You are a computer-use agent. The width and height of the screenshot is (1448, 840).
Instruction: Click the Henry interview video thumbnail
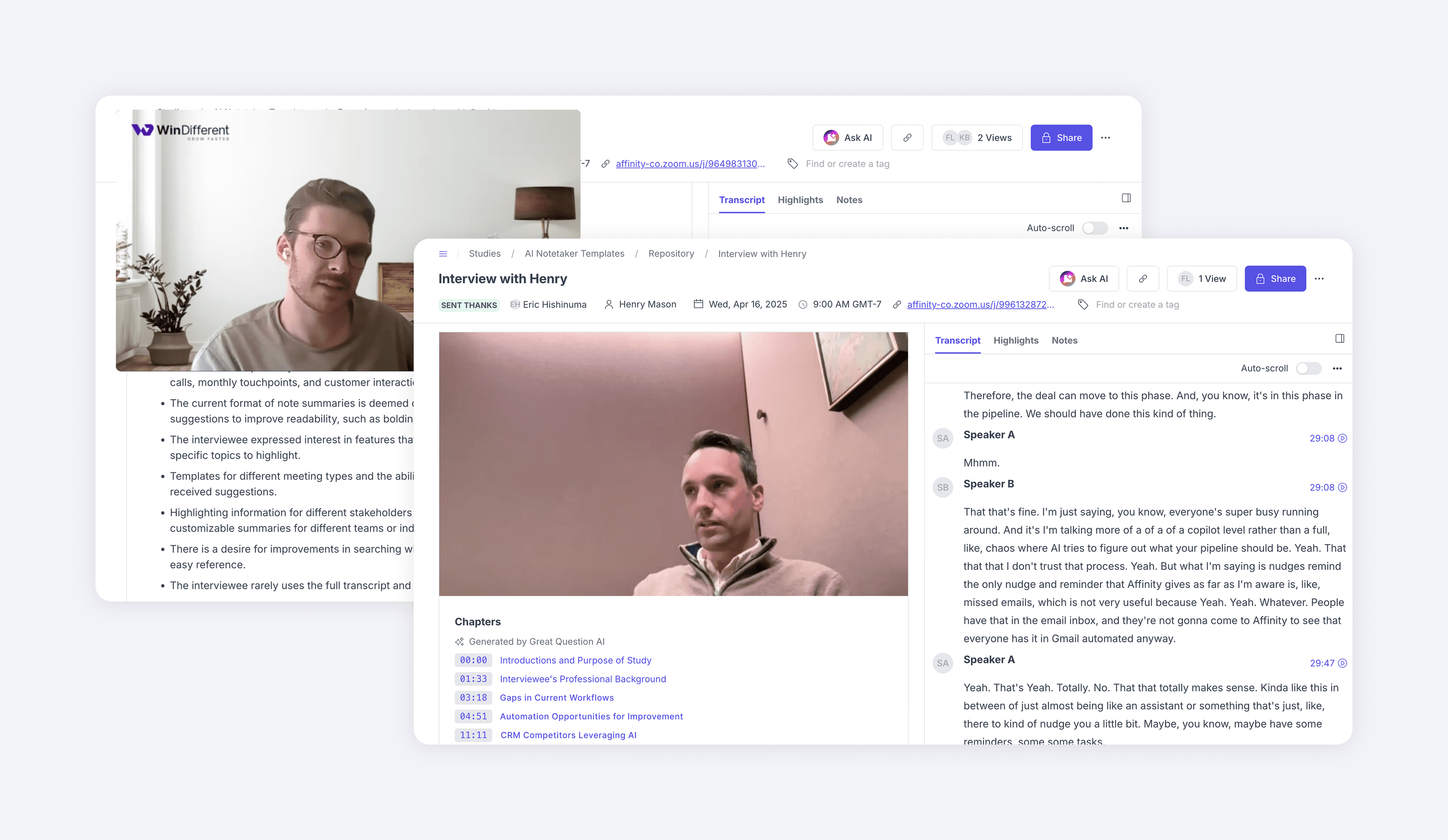coord(673,464)
